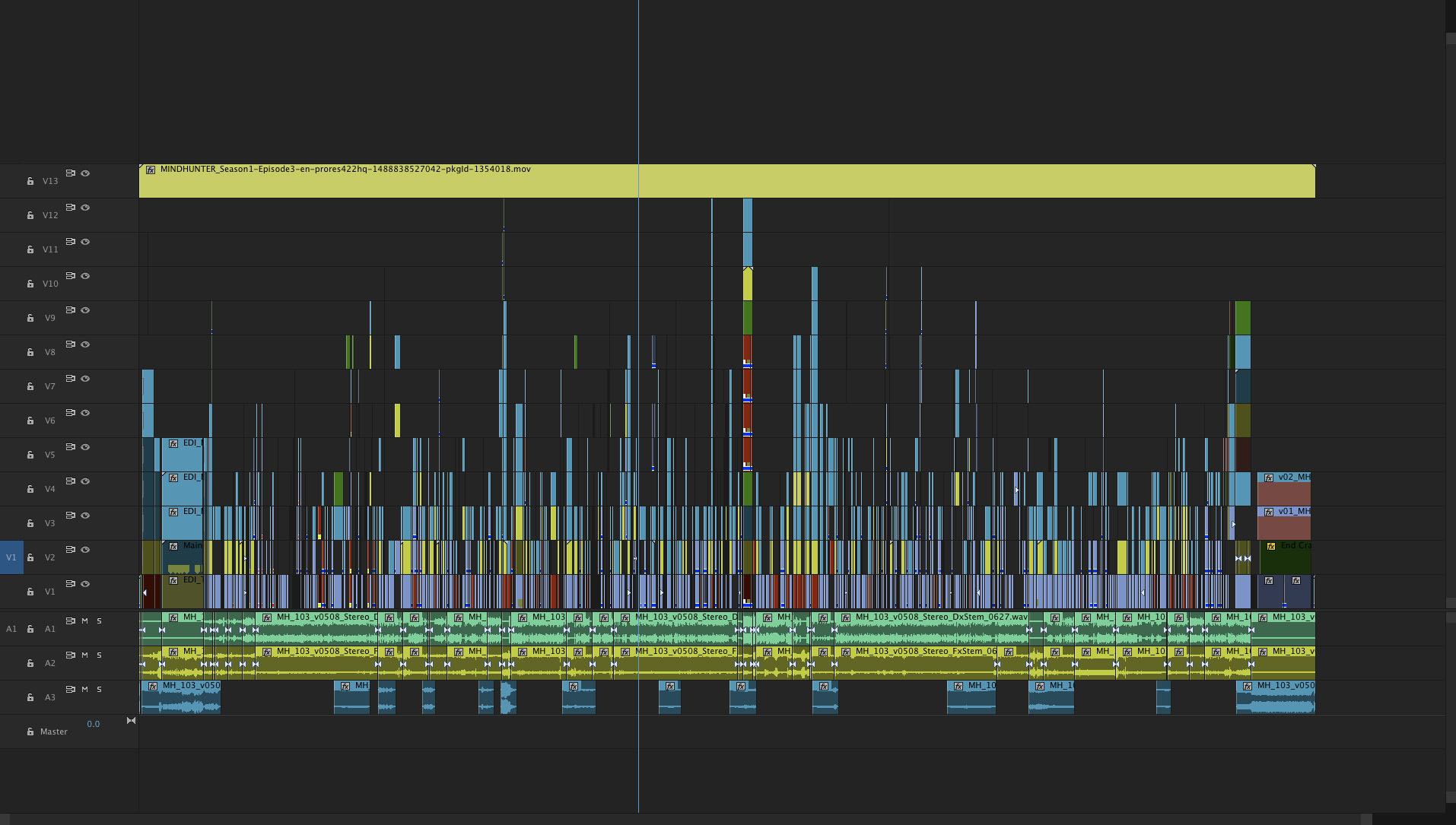The image size is (1456, 825).
Task: Select the first MH_103_v050 clip on A3
Action: (181, 697)
